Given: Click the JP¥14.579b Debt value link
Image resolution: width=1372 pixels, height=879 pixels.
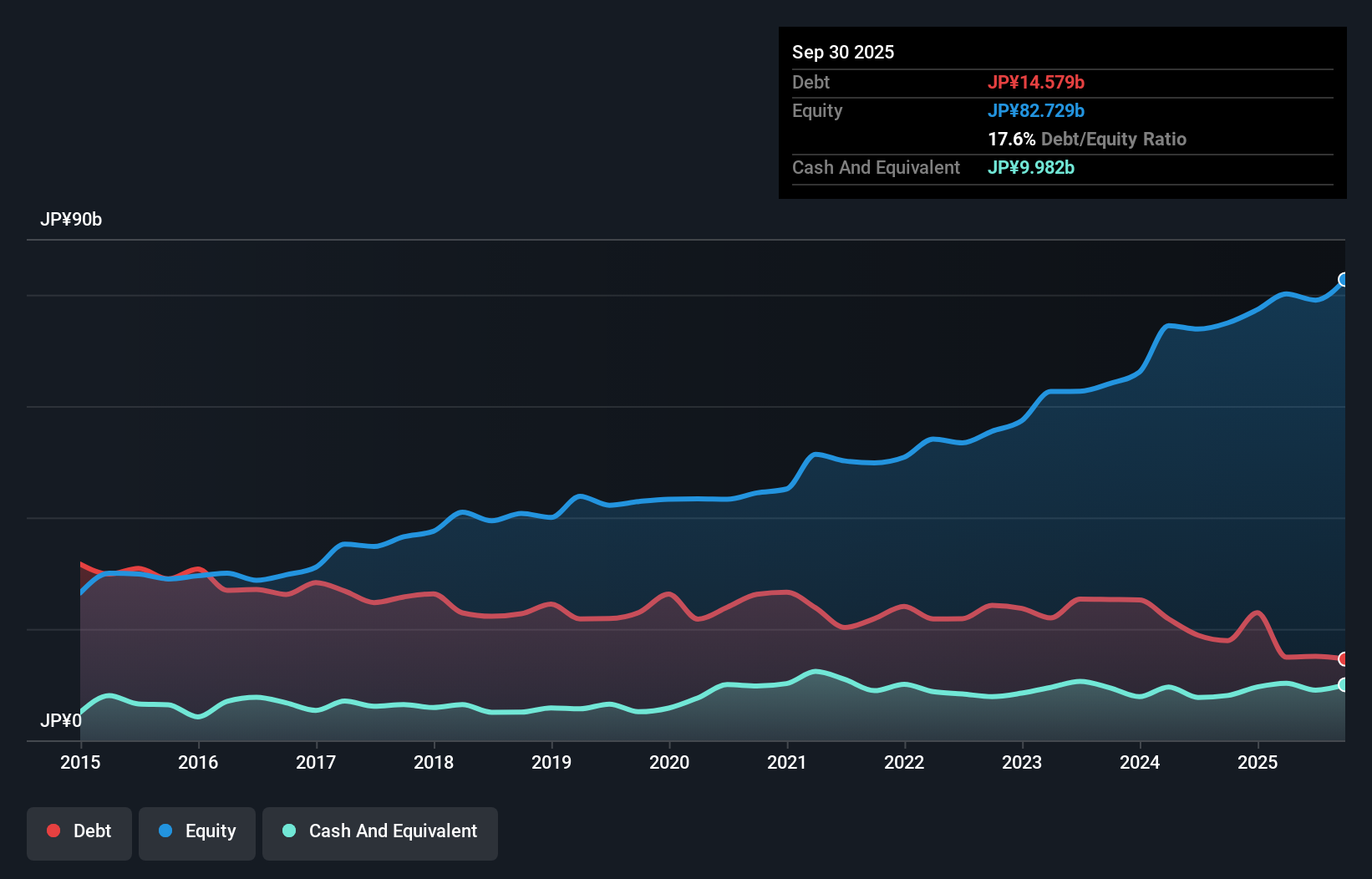Looking at the screenshot, I should click(1036, 82).
